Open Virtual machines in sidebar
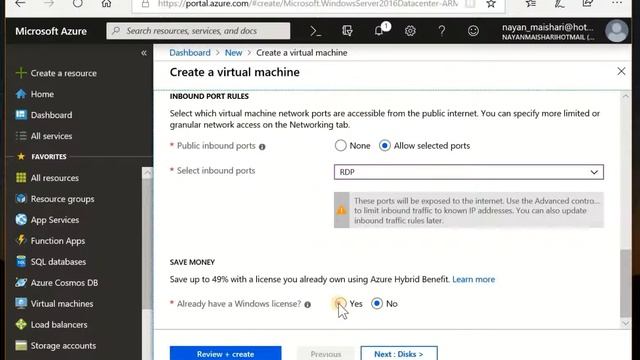Screen dimensions: 640x360 point(62,303)
